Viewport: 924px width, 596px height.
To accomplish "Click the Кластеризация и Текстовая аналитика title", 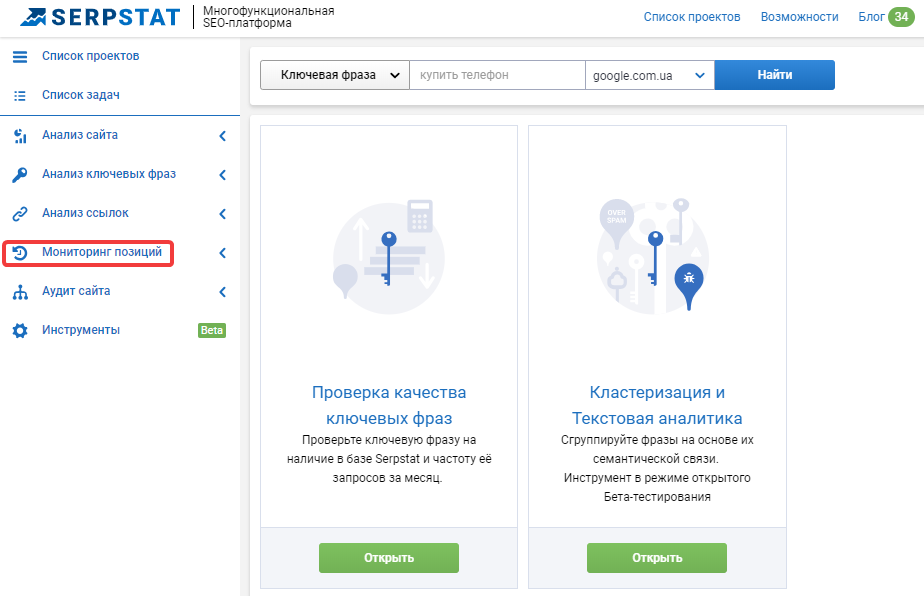I will pyautogui.click(x=657, y=405).
